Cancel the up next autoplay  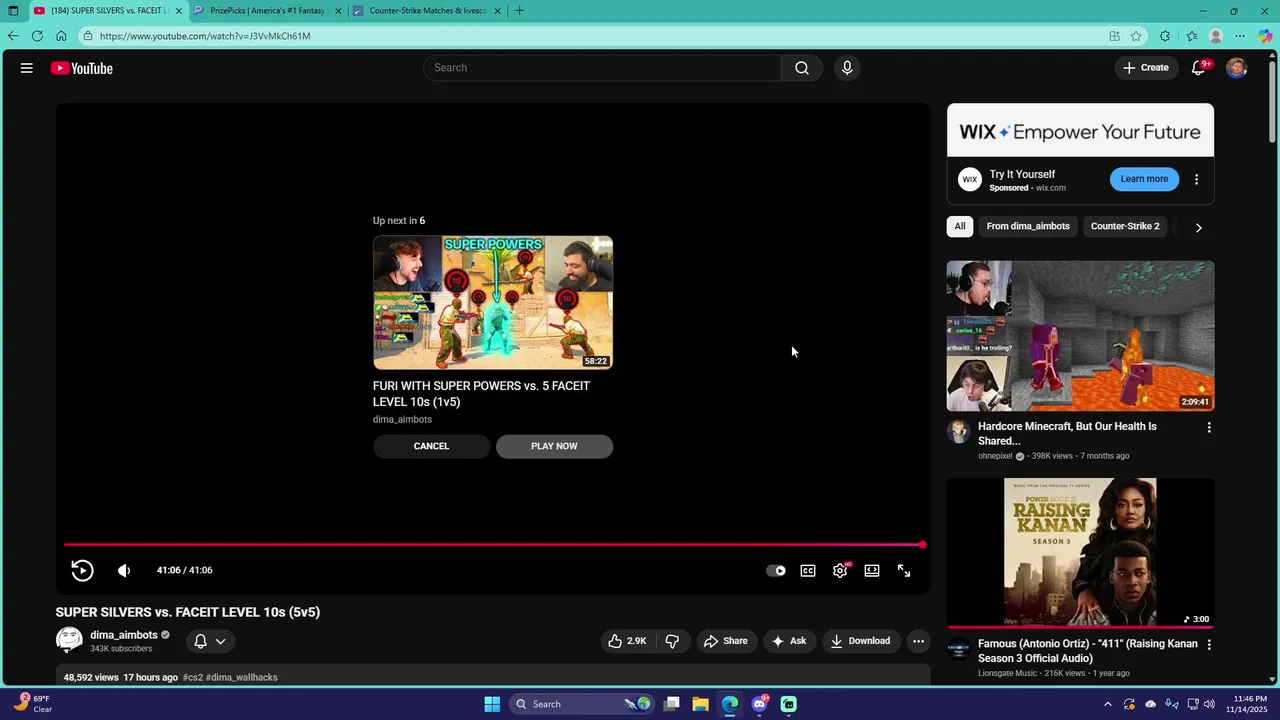431,446
